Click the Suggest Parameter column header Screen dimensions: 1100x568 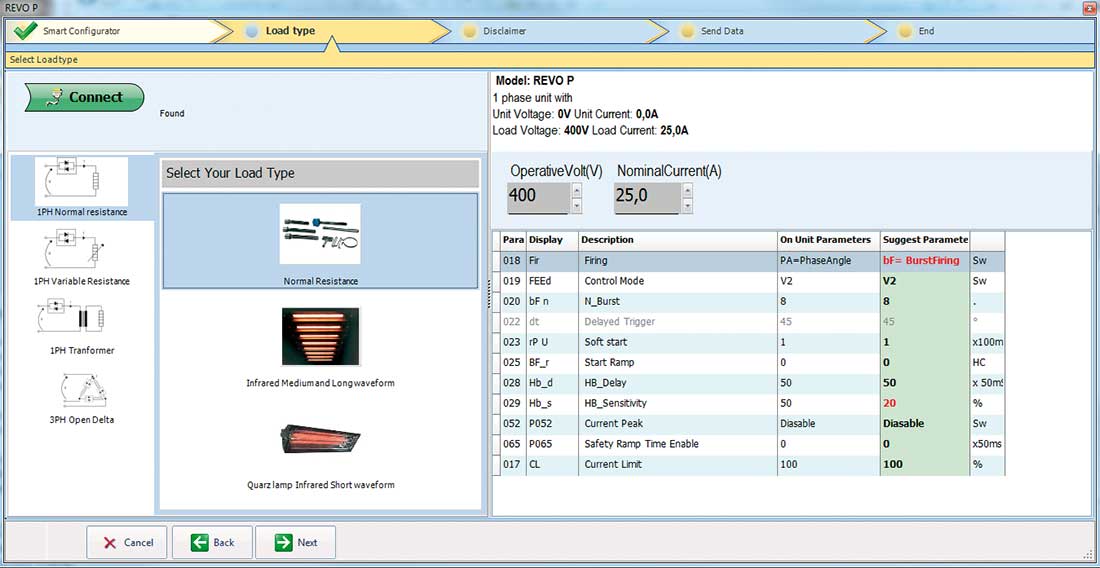[x=925, y=240]
